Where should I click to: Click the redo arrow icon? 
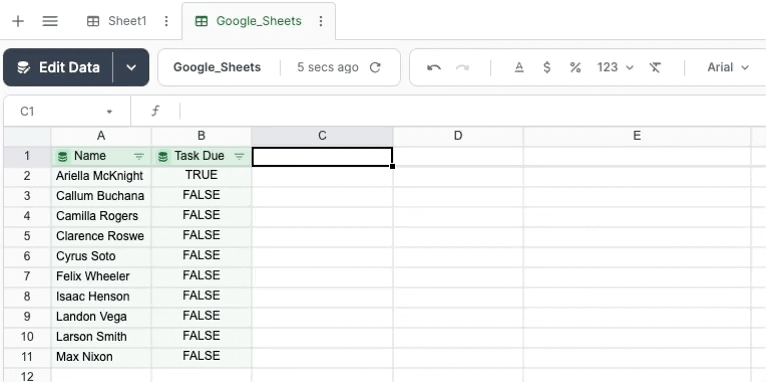(462, 67)
